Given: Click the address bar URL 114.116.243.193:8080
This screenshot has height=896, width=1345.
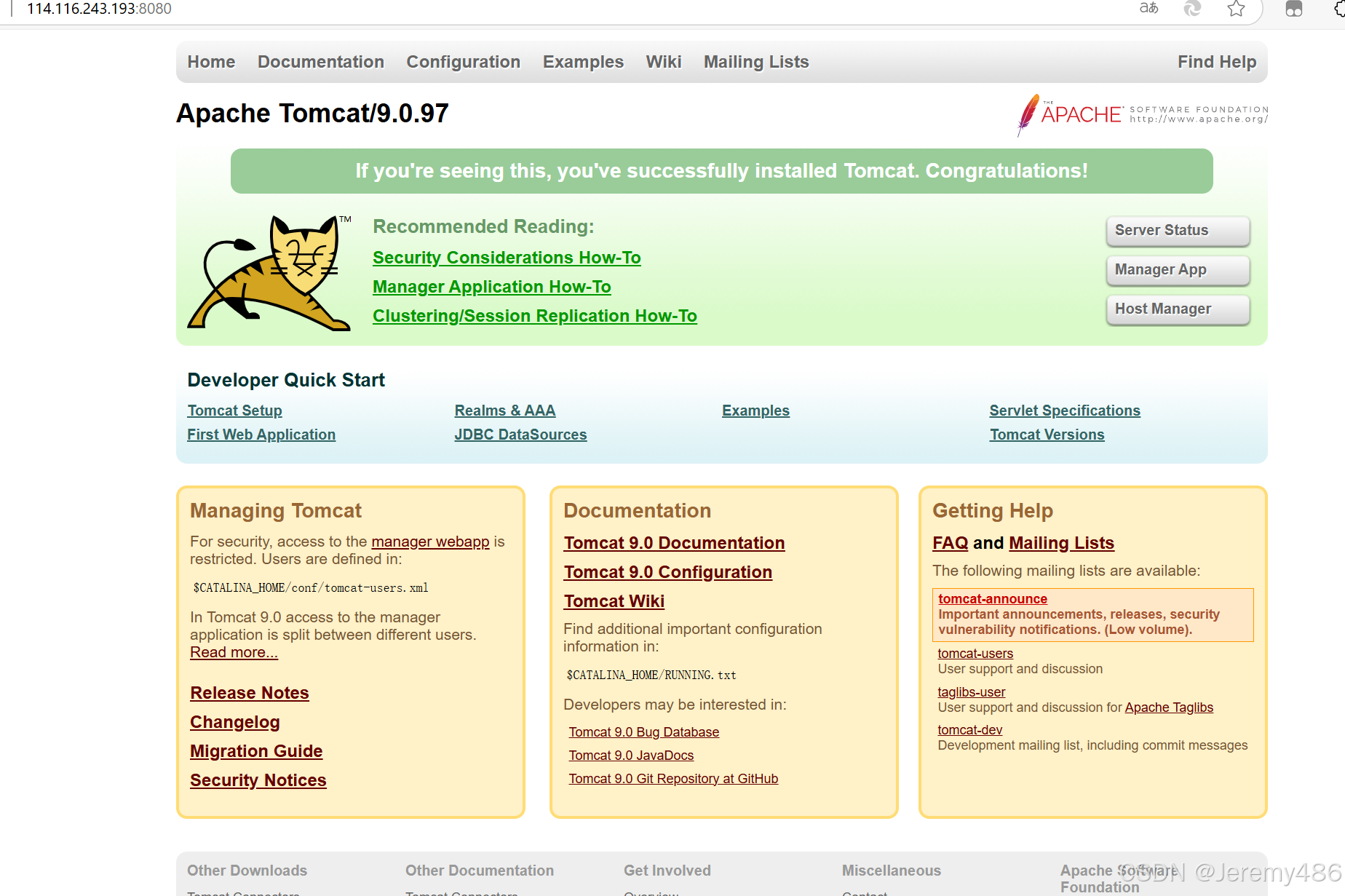Looking at the screenshot, I should [99, 9].
